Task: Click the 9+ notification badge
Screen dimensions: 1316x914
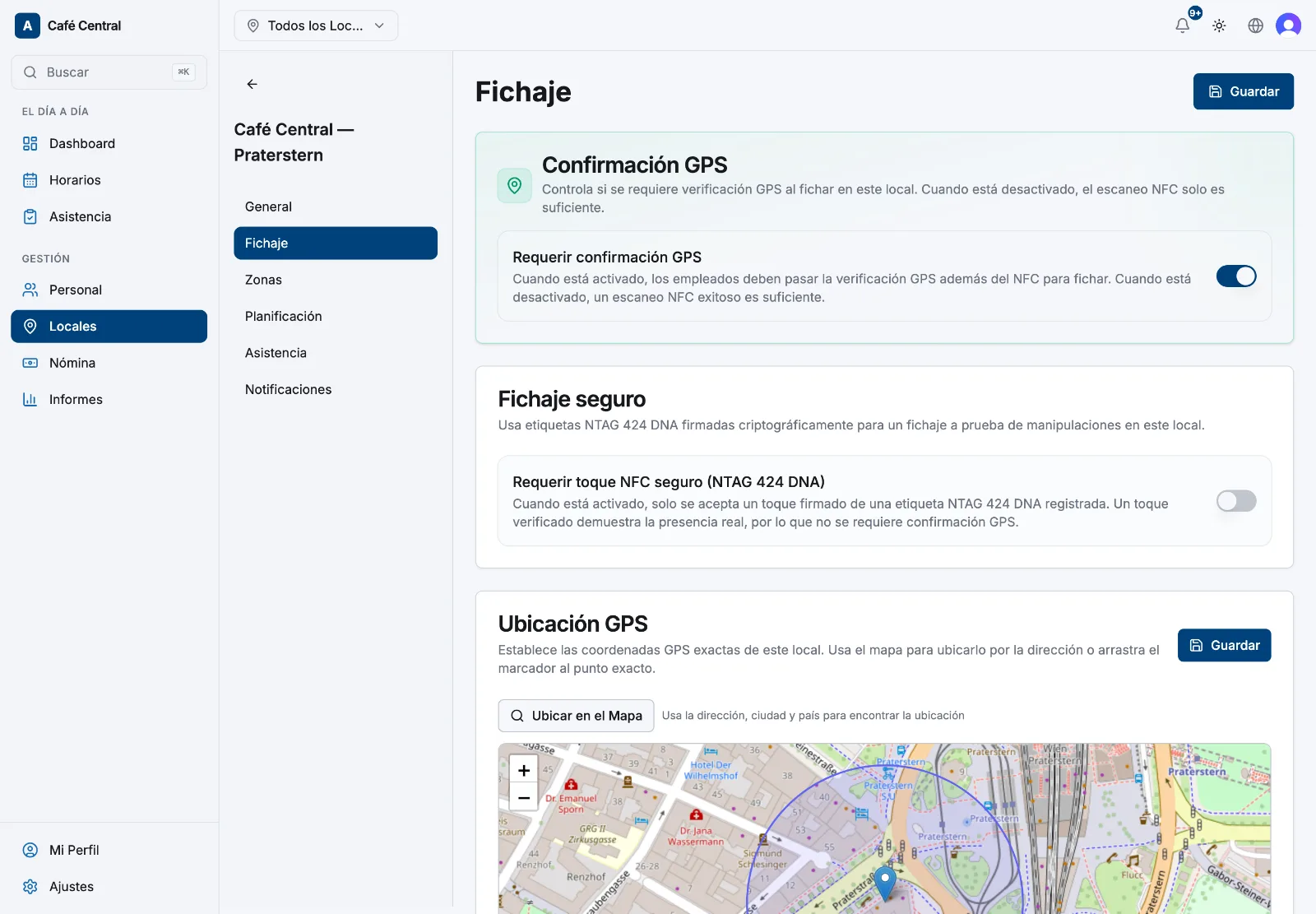Action: pos(1195,13)
